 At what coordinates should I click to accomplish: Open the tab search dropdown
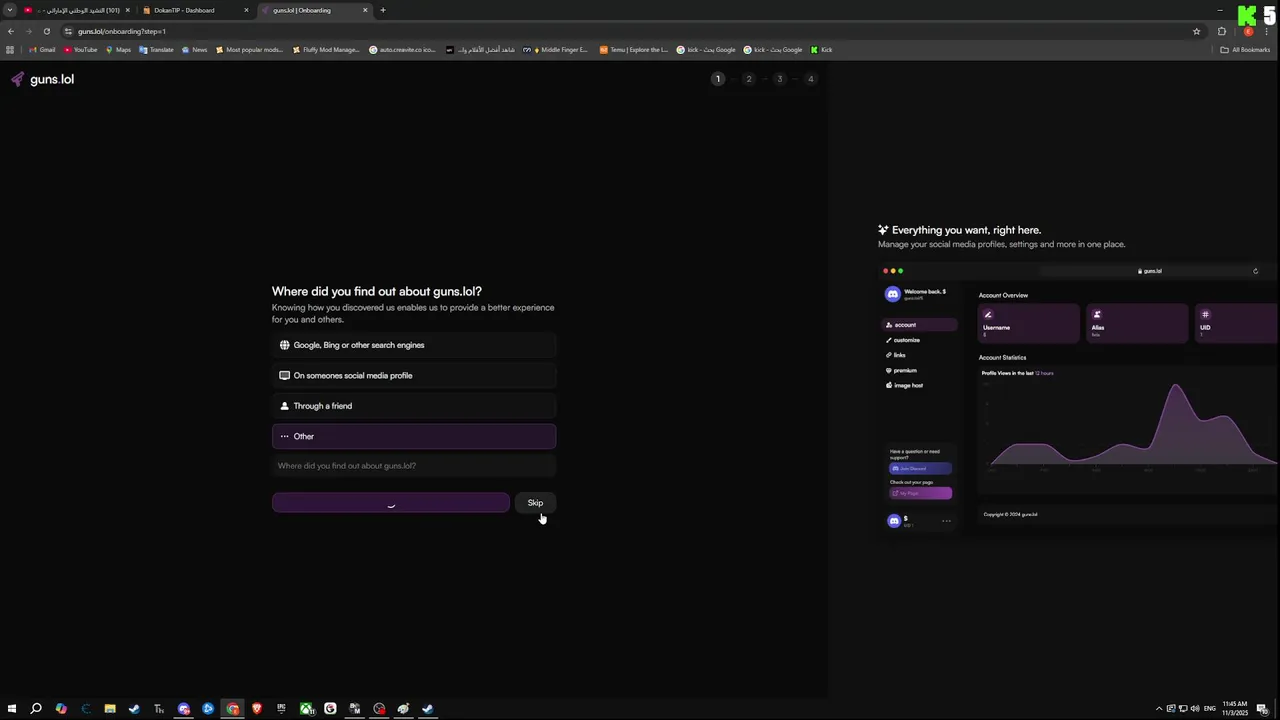tap(10, 10)
